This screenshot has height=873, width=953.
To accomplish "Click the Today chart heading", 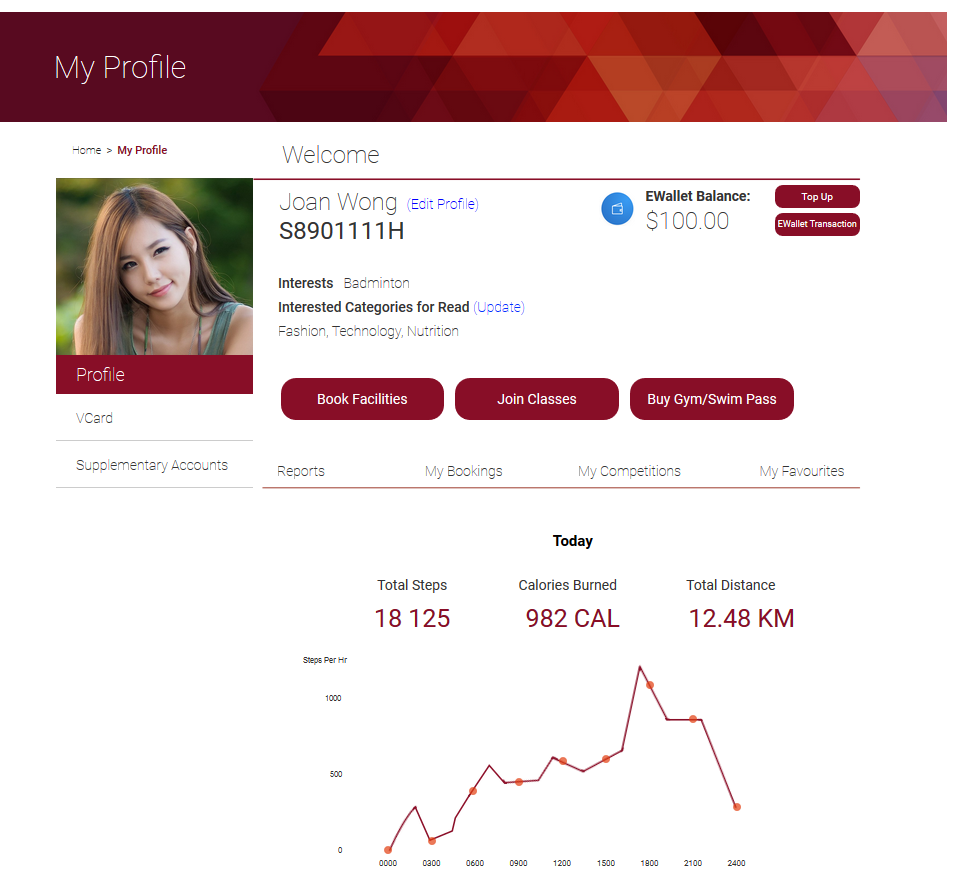I will click(573, 540).
